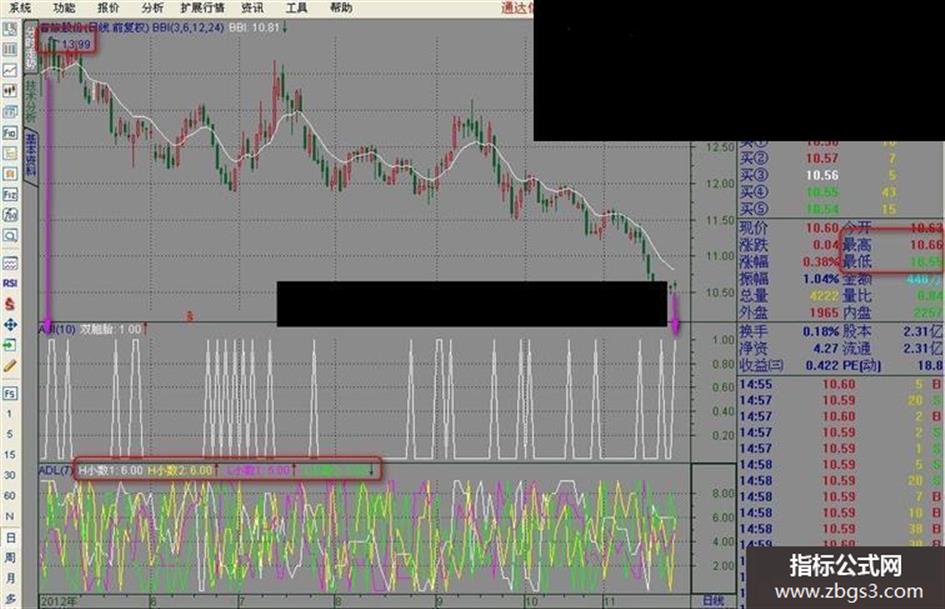Image resolution: width=945 pixels, height=609 pixels.
Task: Select weekly 周 period
Action: coord(10,558)
